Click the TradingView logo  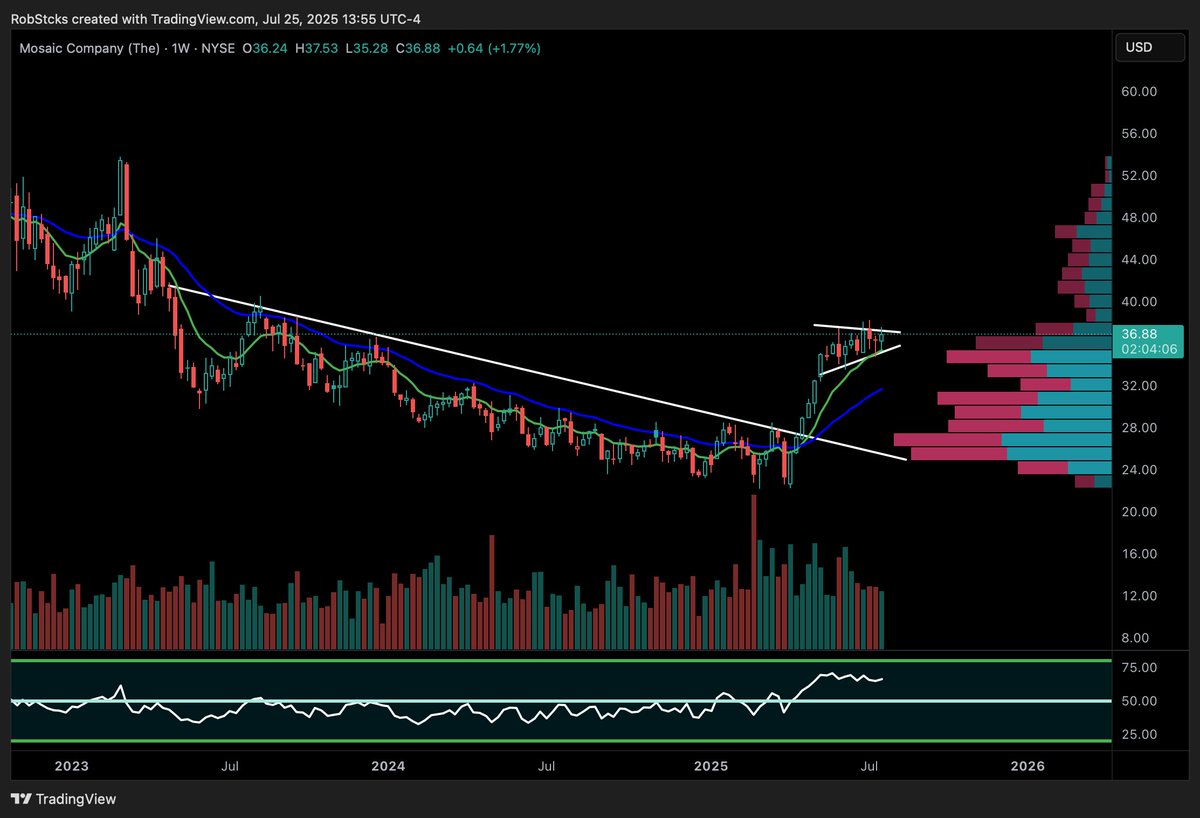(64, 799)
